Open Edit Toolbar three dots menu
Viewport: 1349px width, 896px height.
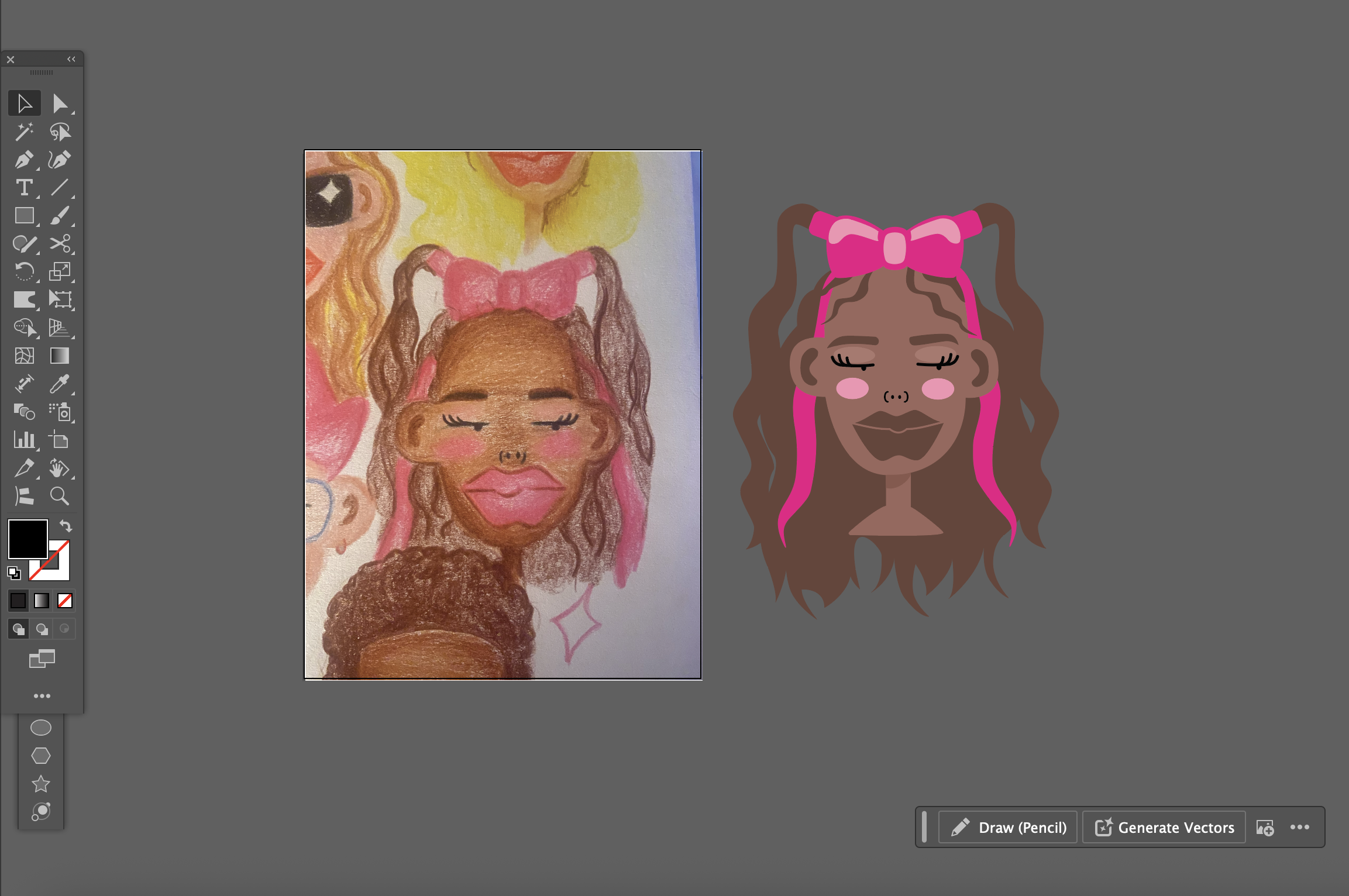tap(42, 696)
